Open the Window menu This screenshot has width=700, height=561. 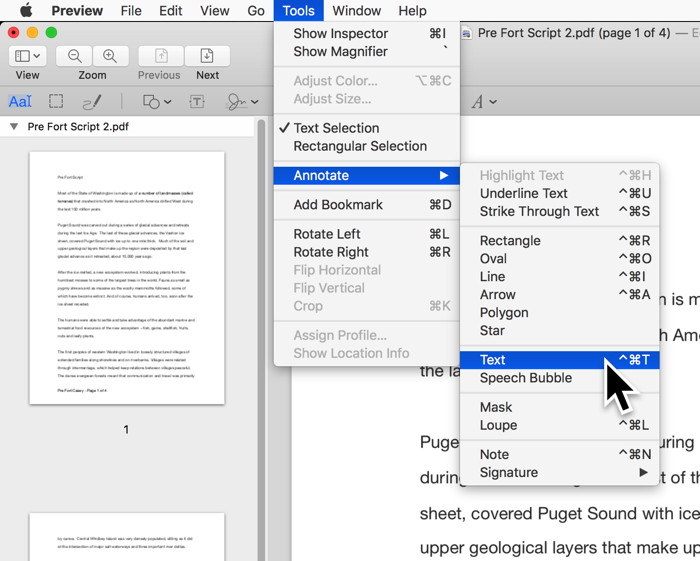pyautogui.click(x=356, y=10)
